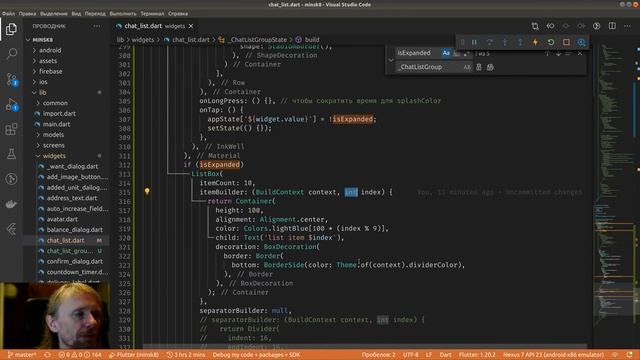Screen dimensions: 640x360
Task: Open the Testing flask view
Action: tap(11, 154)
